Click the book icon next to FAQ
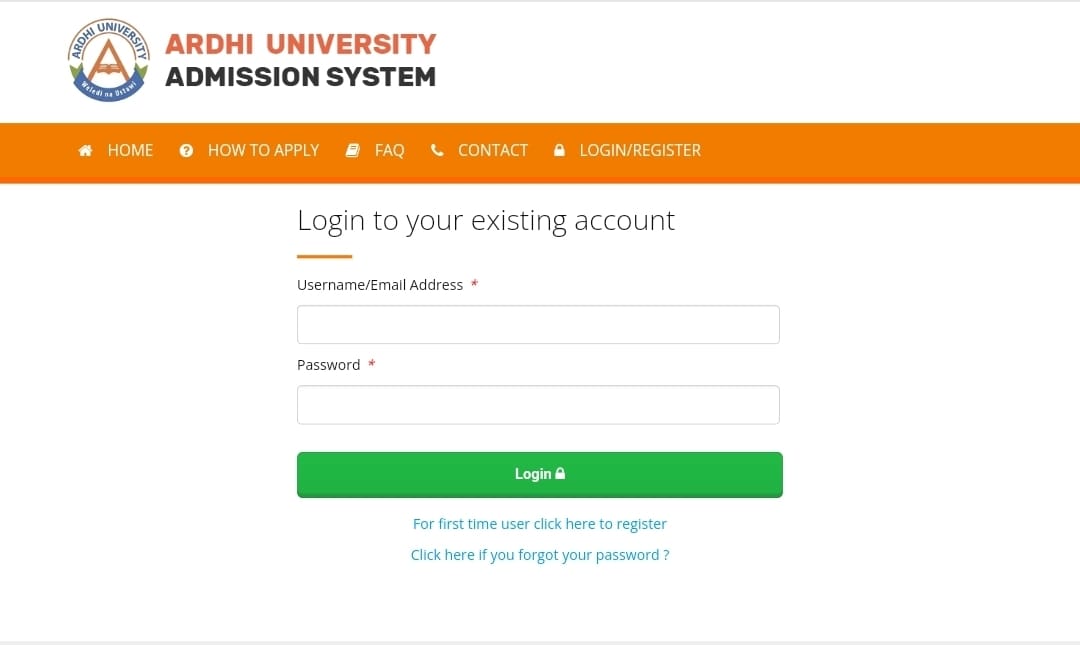1080x645 pixels. (352, 150)
